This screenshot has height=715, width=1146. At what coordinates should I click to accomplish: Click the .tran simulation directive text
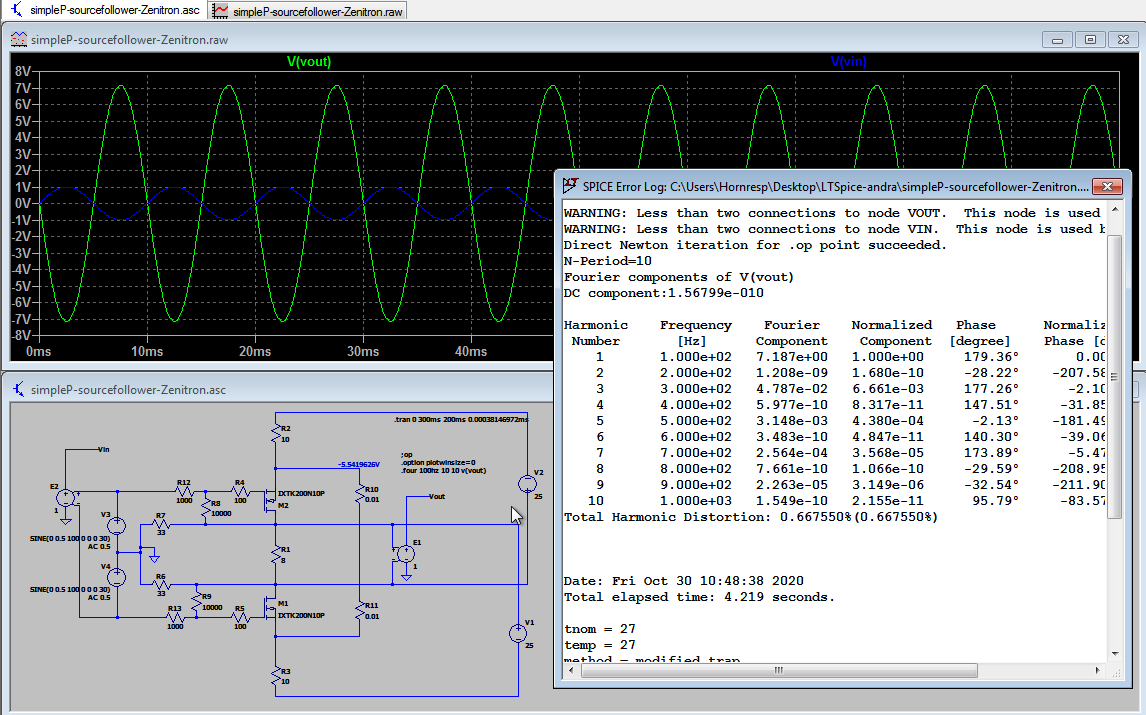(460, 420)
